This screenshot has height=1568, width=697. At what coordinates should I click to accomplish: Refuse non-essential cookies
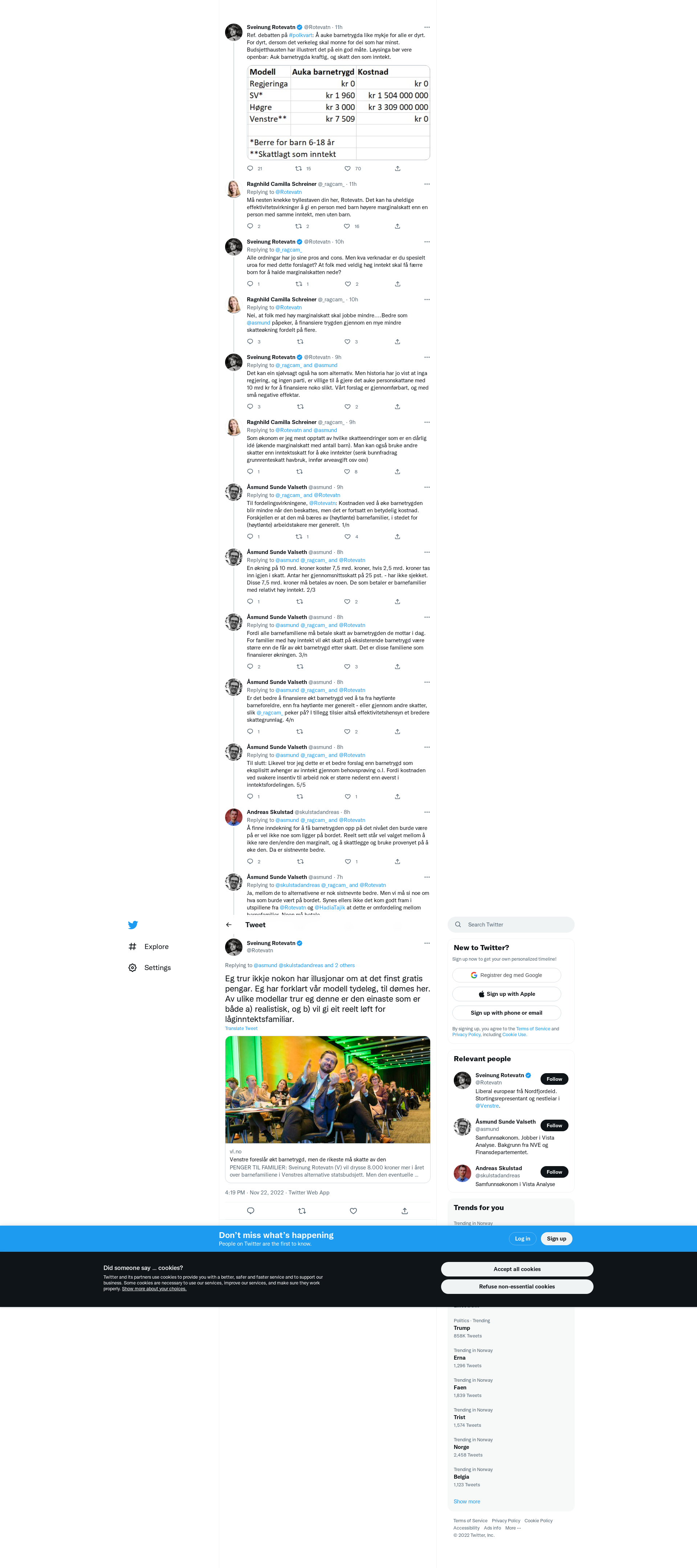tap(517, 1286)
